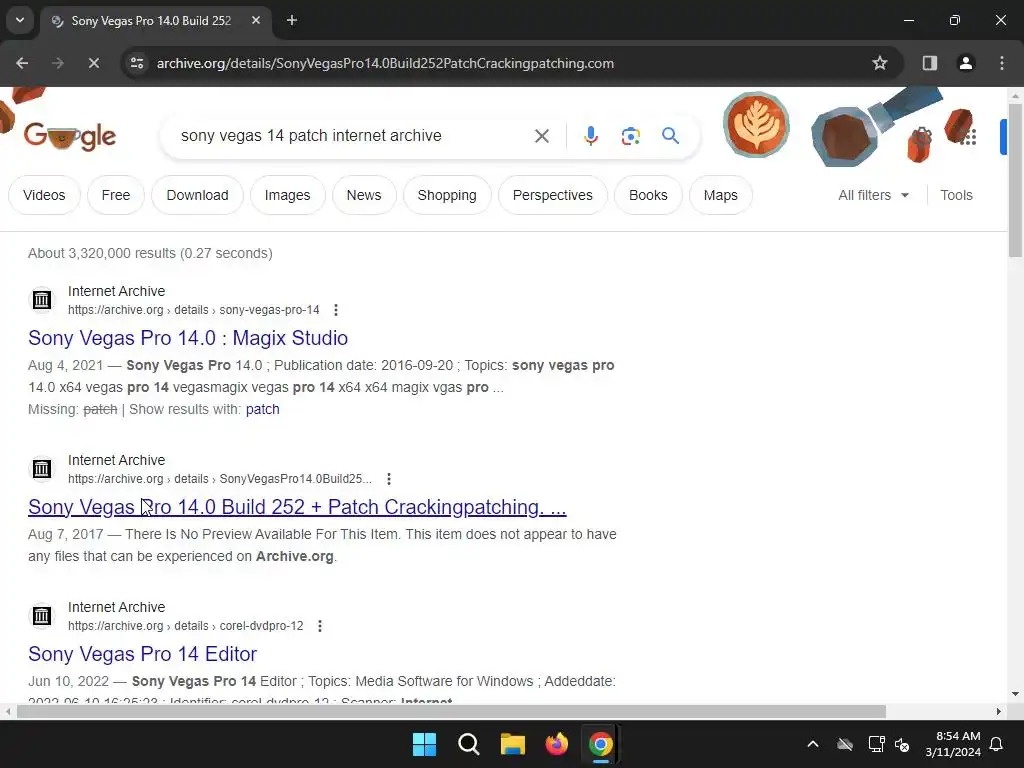Open site information icon in address bar
The width and height of the screenshot is (1024, 768).
coord(137,63)
